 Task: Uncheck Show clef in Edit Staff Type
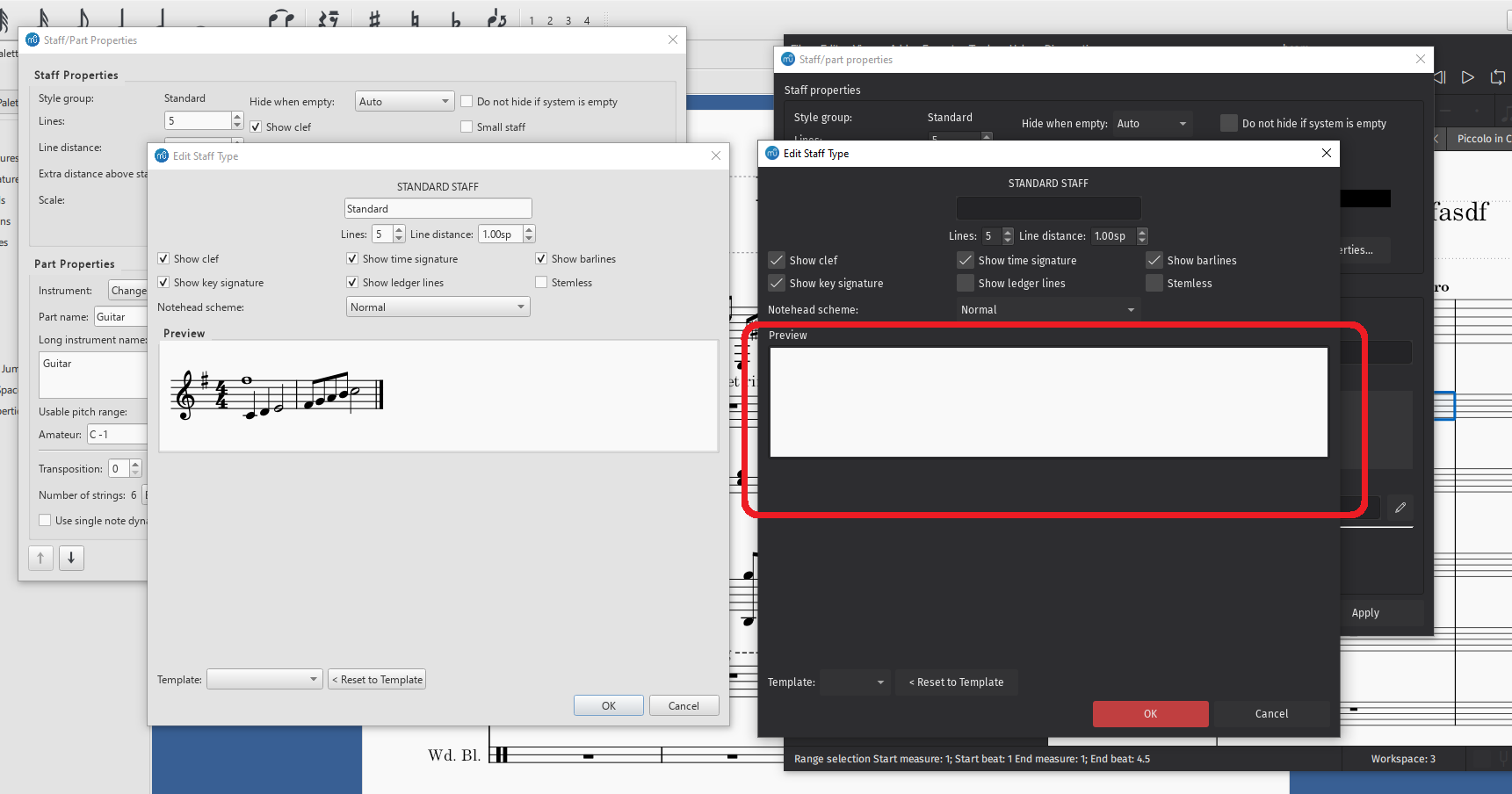(x=163, y=258)
